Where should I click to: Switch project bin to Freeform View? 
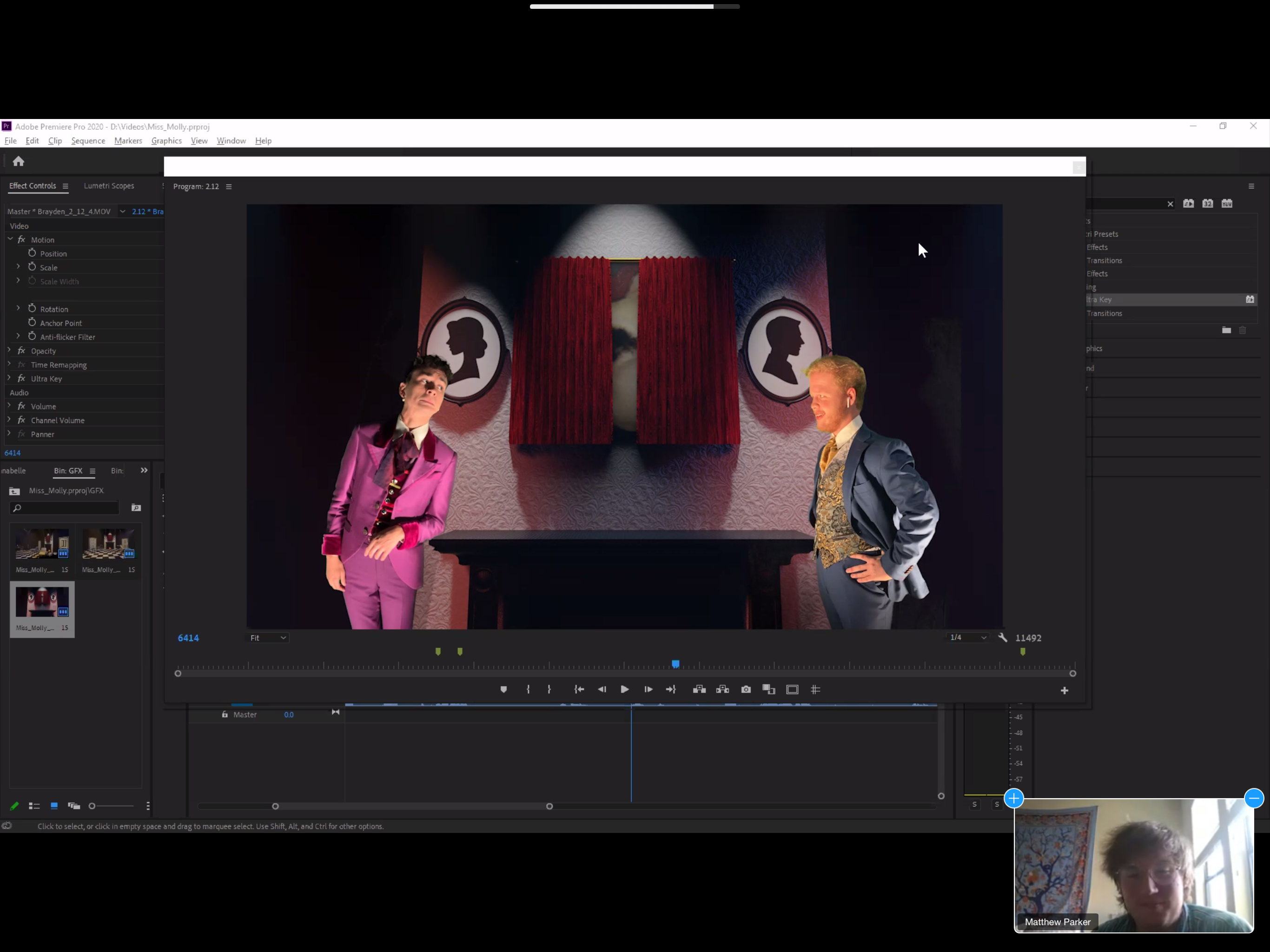[74, 806]
